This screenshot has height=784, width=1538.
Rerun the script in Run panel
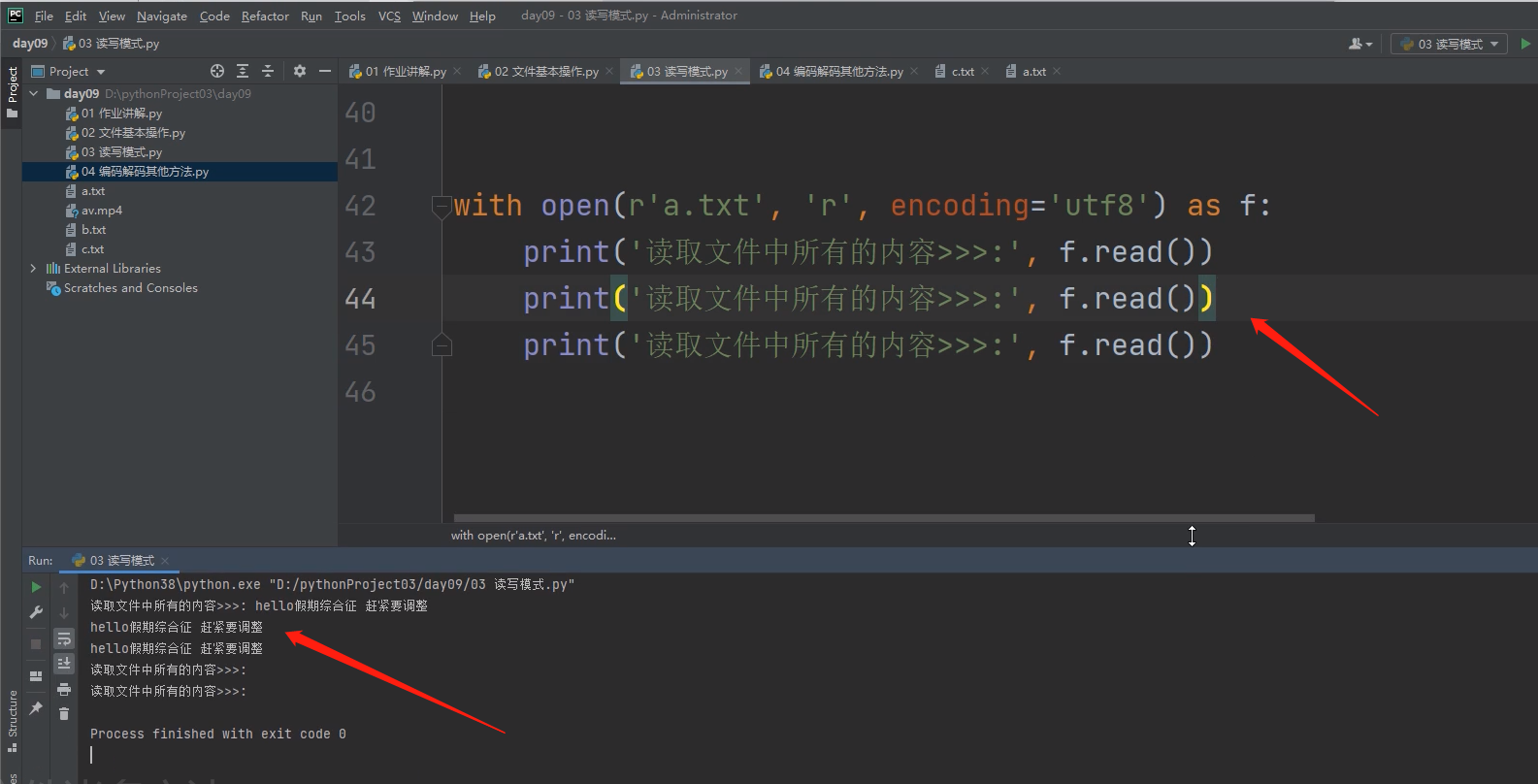pos(36,587)
